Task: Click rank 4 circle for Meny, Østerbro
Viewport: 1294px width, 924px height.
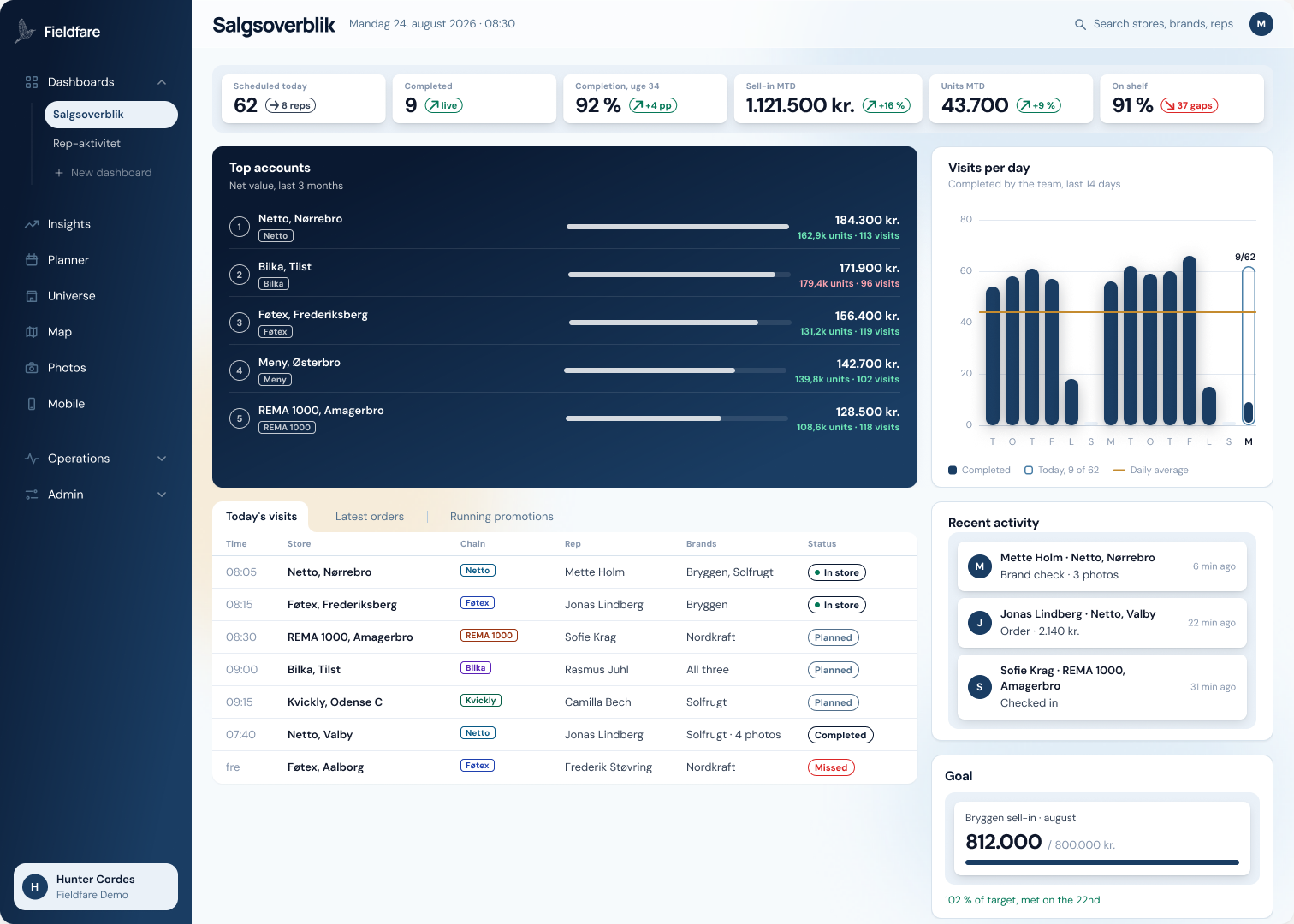Action: click(x=240, y=370)
